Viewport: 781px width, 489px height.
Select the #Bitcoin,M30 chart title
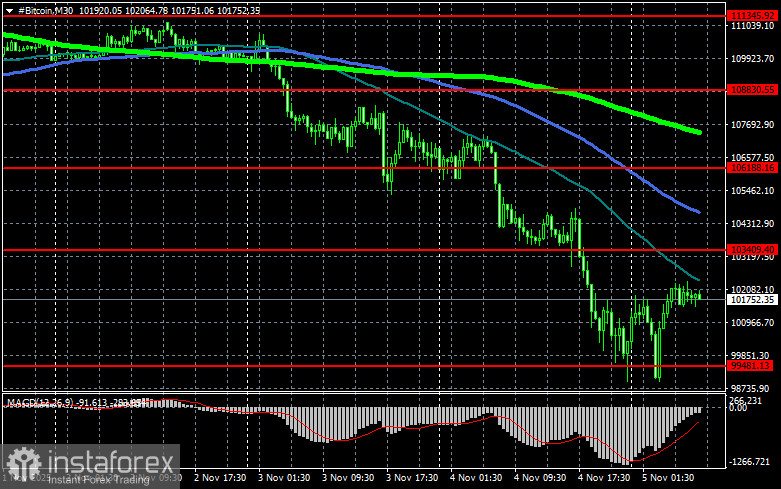[x=46, y=10]
